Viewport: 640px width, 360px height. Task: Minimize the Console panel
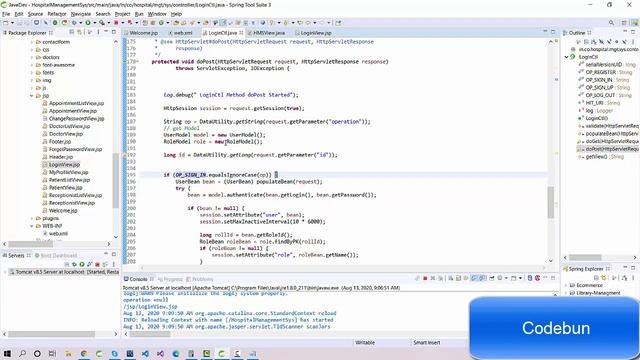[x=545, y=278]
